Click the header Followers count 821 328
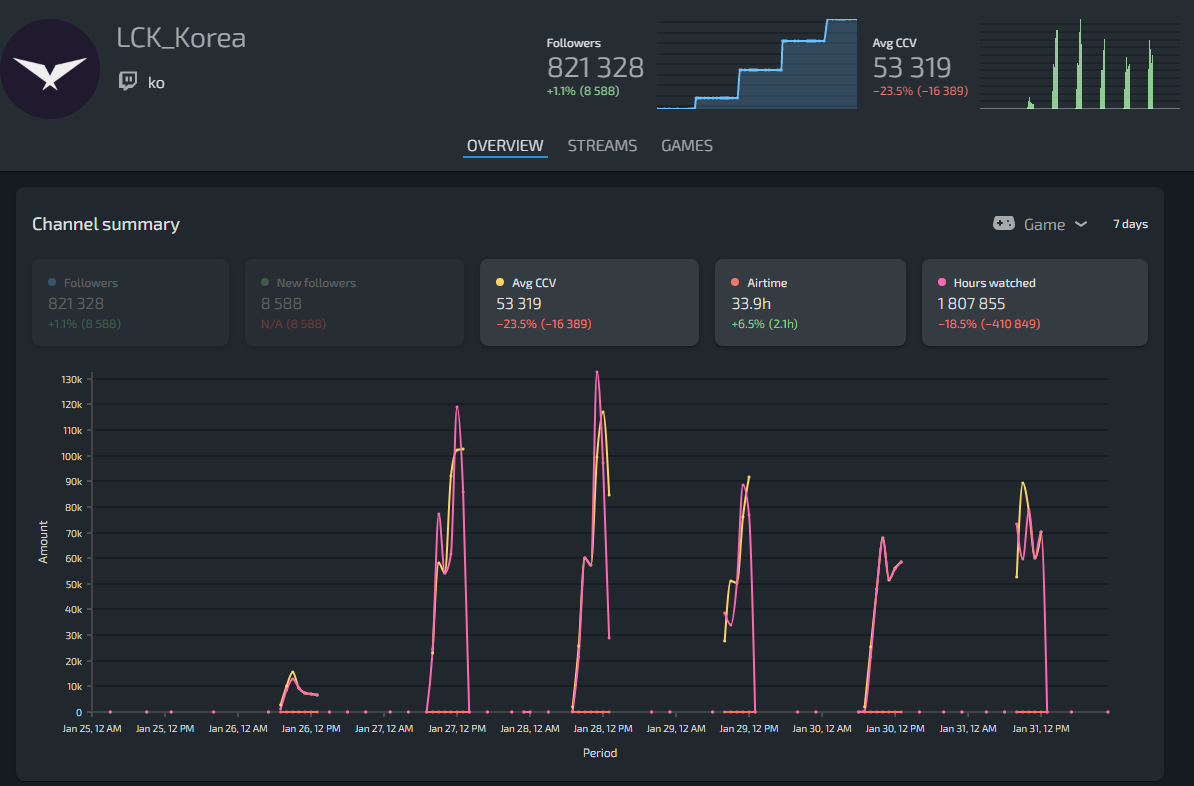Screen dimensions: 1194x786 tap(595, 68)
